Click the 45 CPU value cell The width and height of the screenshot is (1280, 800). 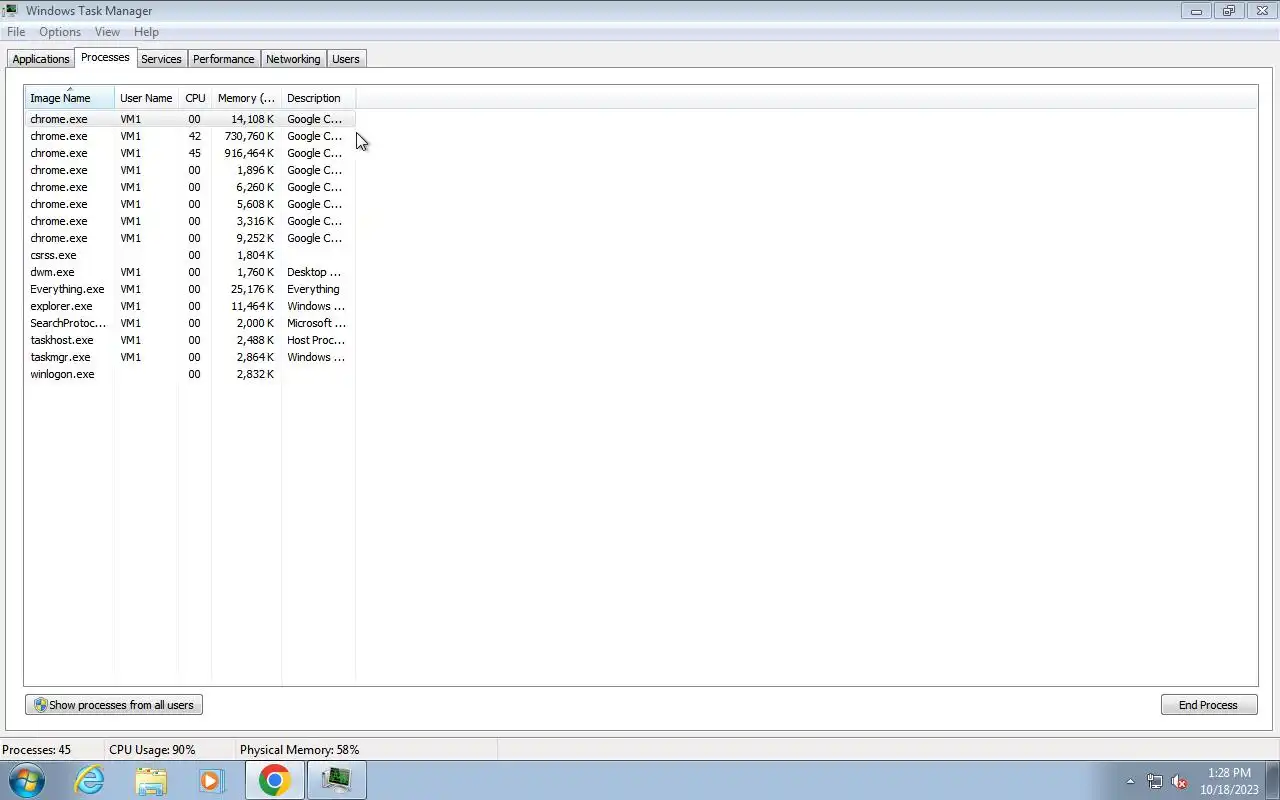coord(194,153)
